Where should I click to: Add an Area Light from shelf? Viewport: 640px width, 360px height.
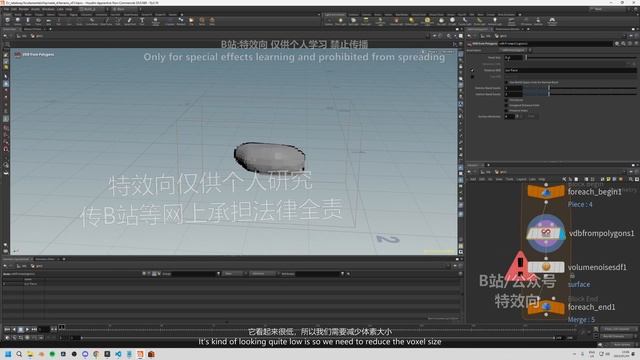pos(366,21)
